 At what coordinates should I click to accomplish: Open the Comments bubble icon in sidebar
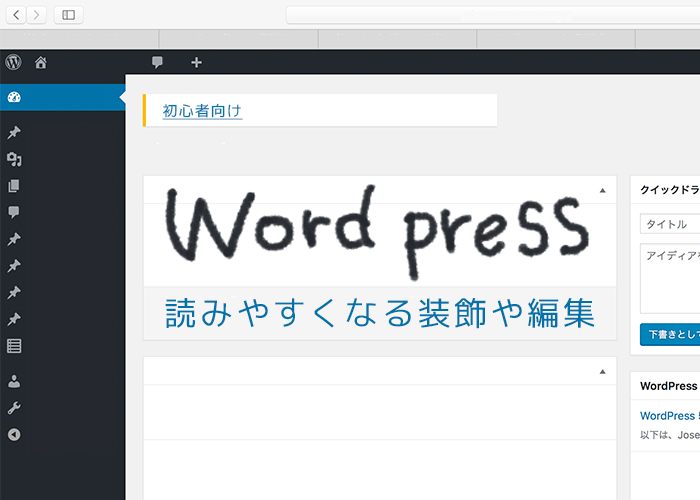[14, 212]
